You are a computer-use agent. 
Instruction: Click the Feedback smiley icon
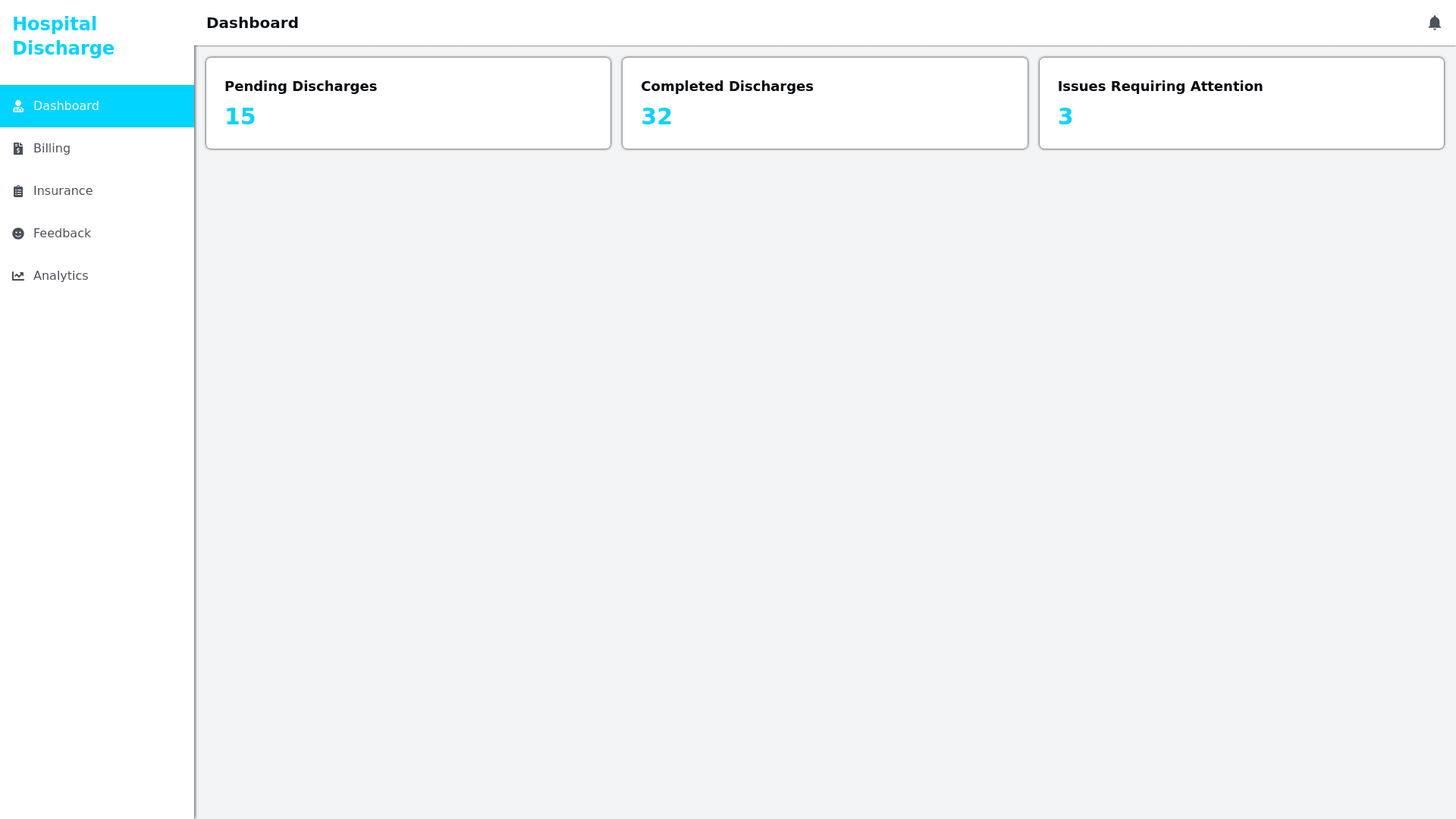[x=18, y=234]
